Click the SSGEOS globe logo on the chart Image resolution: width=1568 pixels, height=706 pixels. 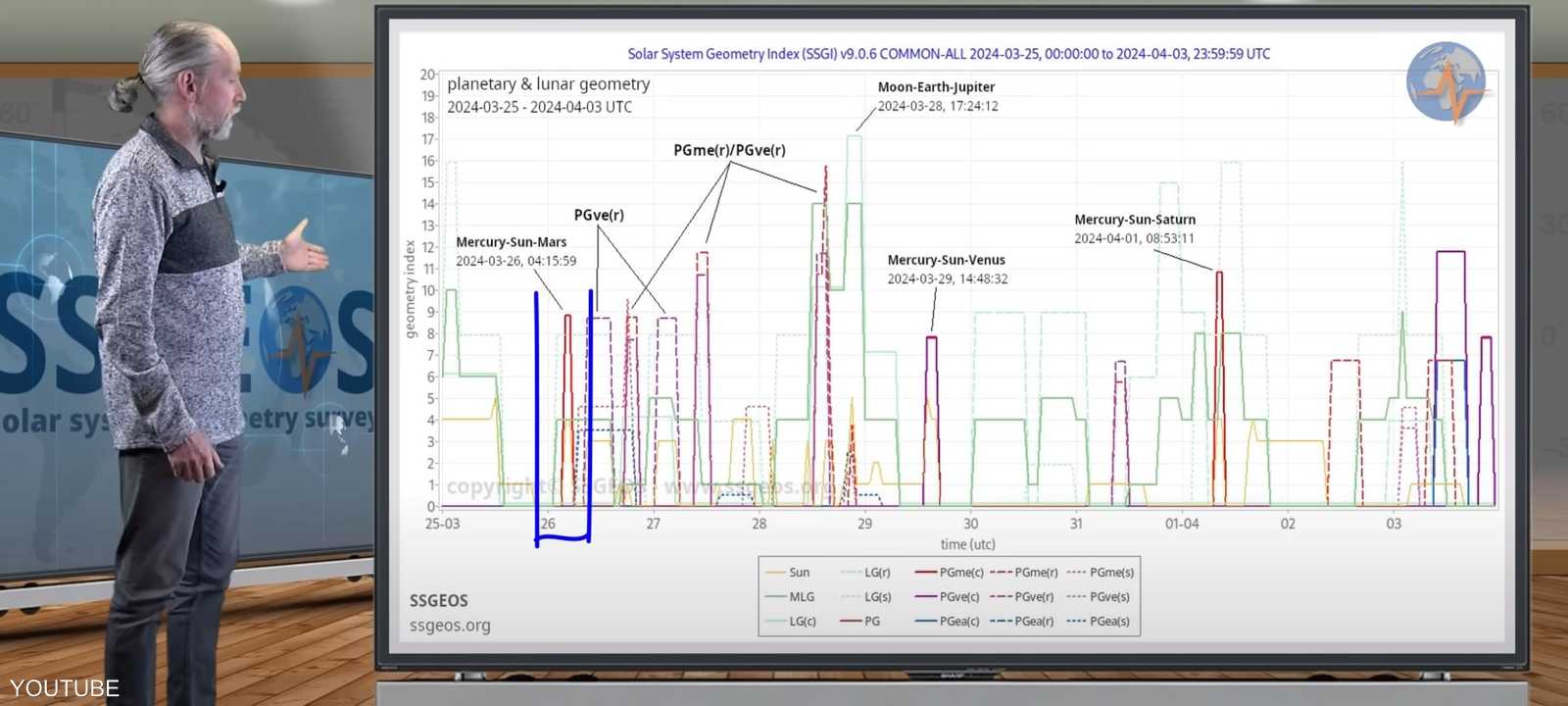click(x=1446, y=82)
